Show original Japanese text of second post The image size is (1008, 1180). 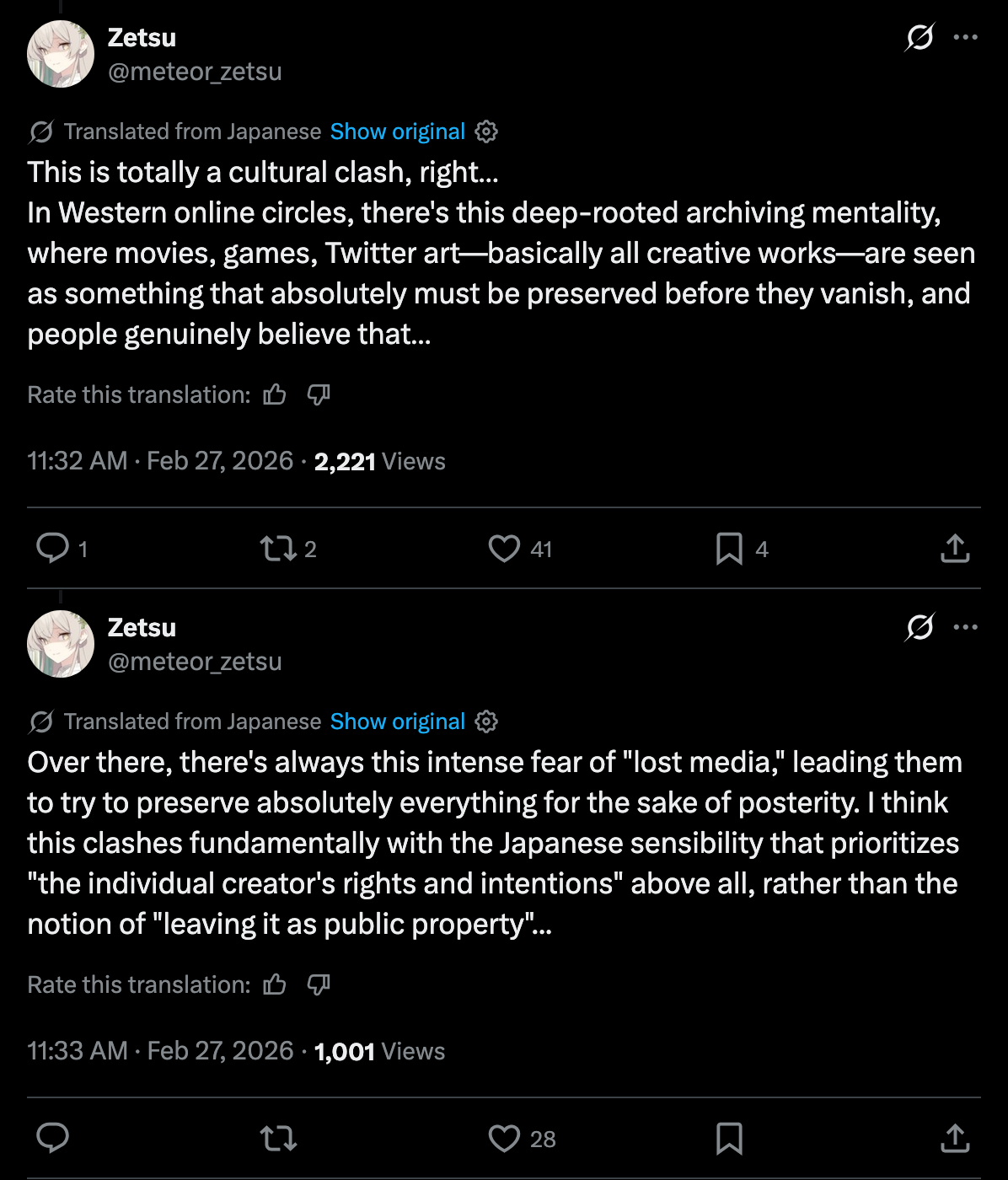click(397, 721)
